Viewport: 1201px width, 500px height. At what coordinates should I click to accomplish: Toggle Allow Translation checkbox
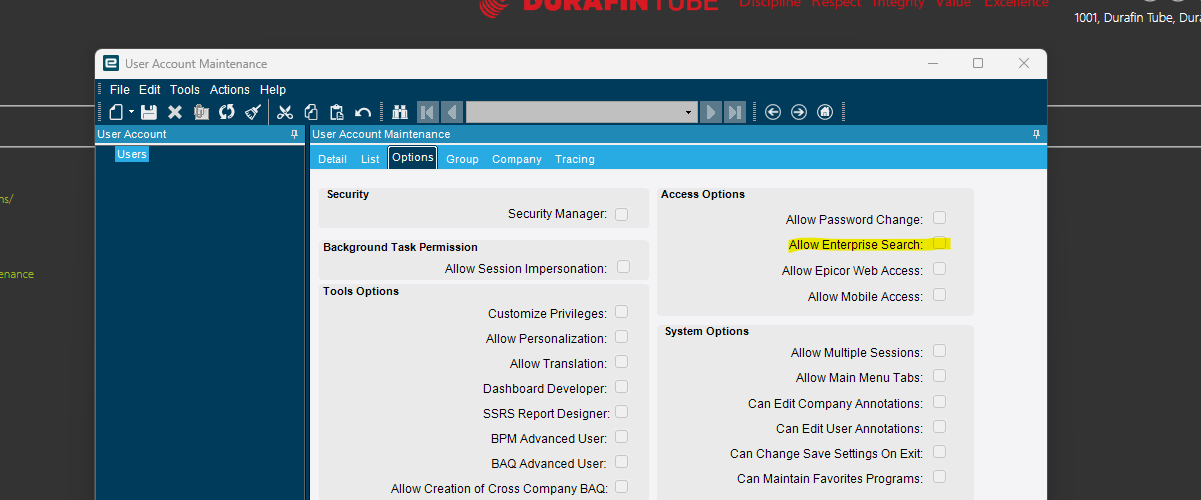click(x=622, y=362)
